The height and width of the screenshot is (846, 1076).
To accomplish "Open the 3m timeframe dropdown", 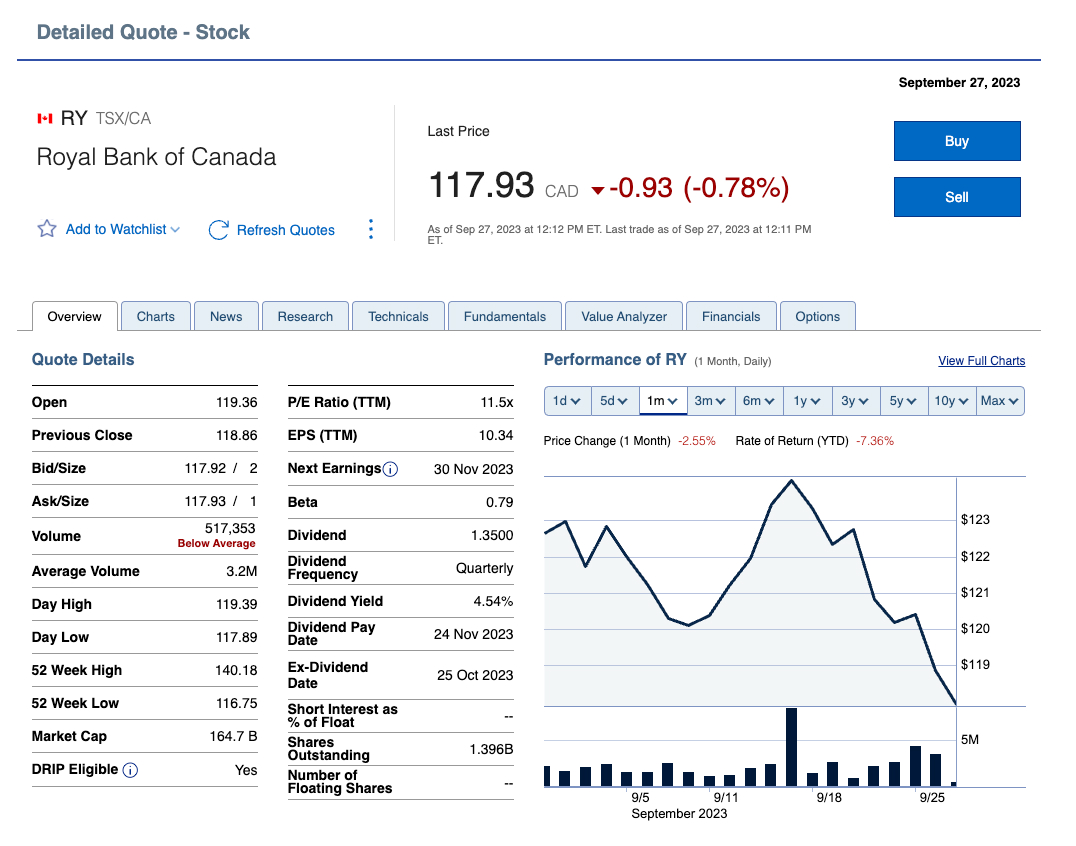I will pos(710,401).
